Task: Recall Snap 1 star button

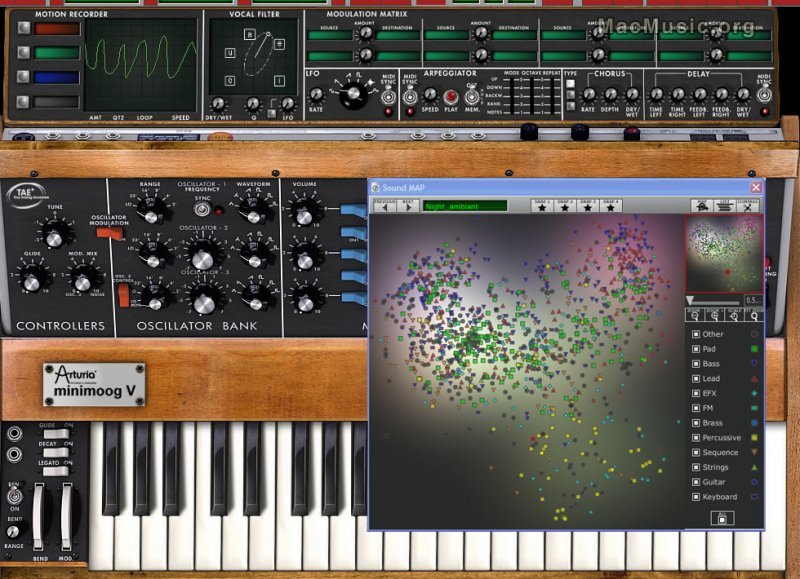Action: (542, 206)
